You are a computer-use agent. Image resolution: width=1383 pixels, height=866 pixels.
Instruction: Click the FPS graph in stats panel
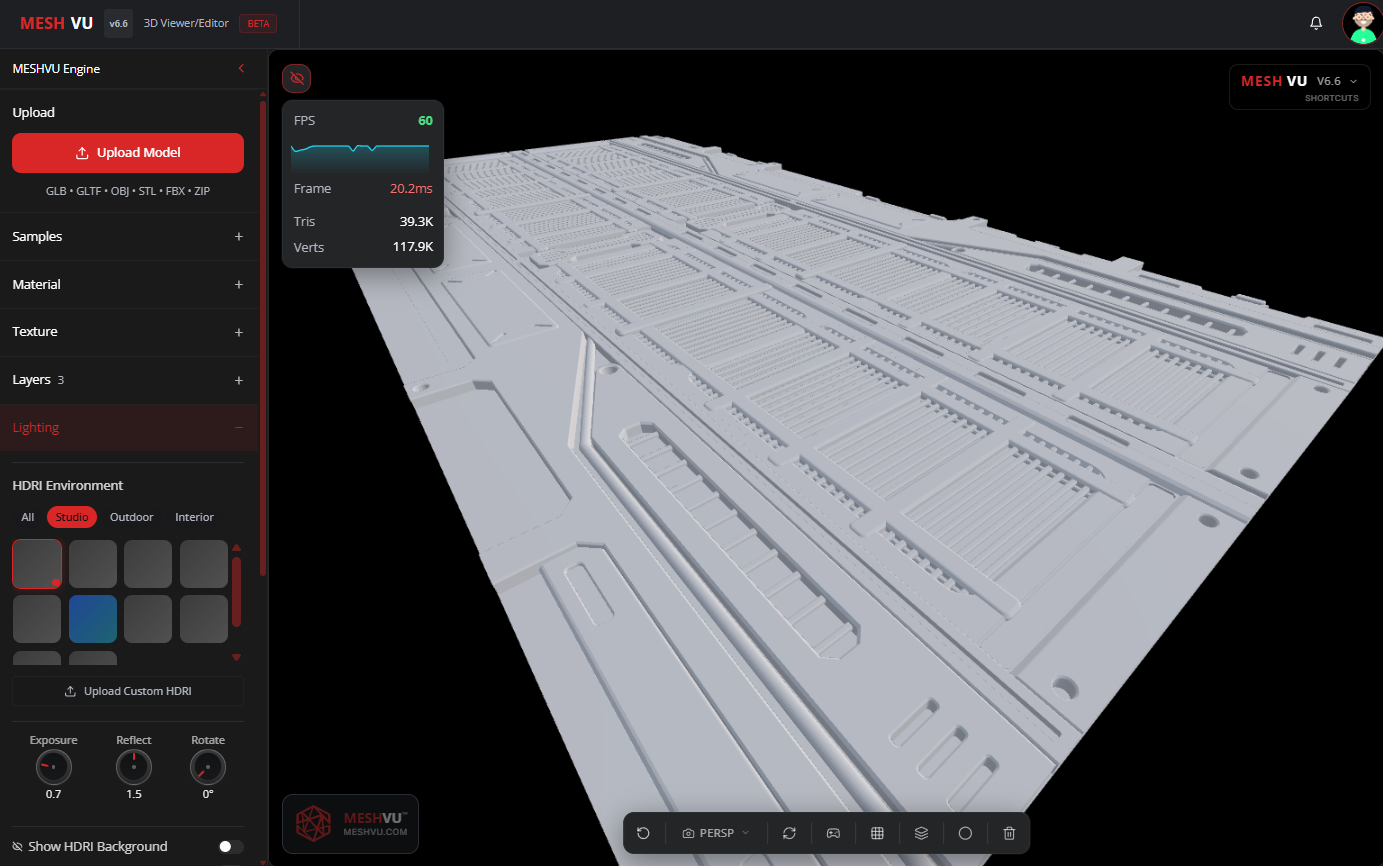[x=360, y=157]
